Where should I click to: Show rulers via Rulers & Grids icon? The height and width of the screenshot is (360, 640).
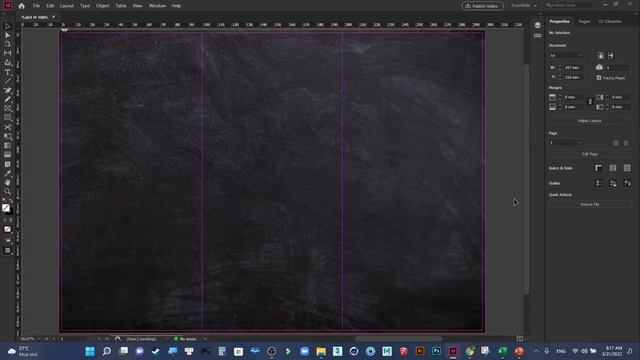pyautogui.click(x=599, y=168)
